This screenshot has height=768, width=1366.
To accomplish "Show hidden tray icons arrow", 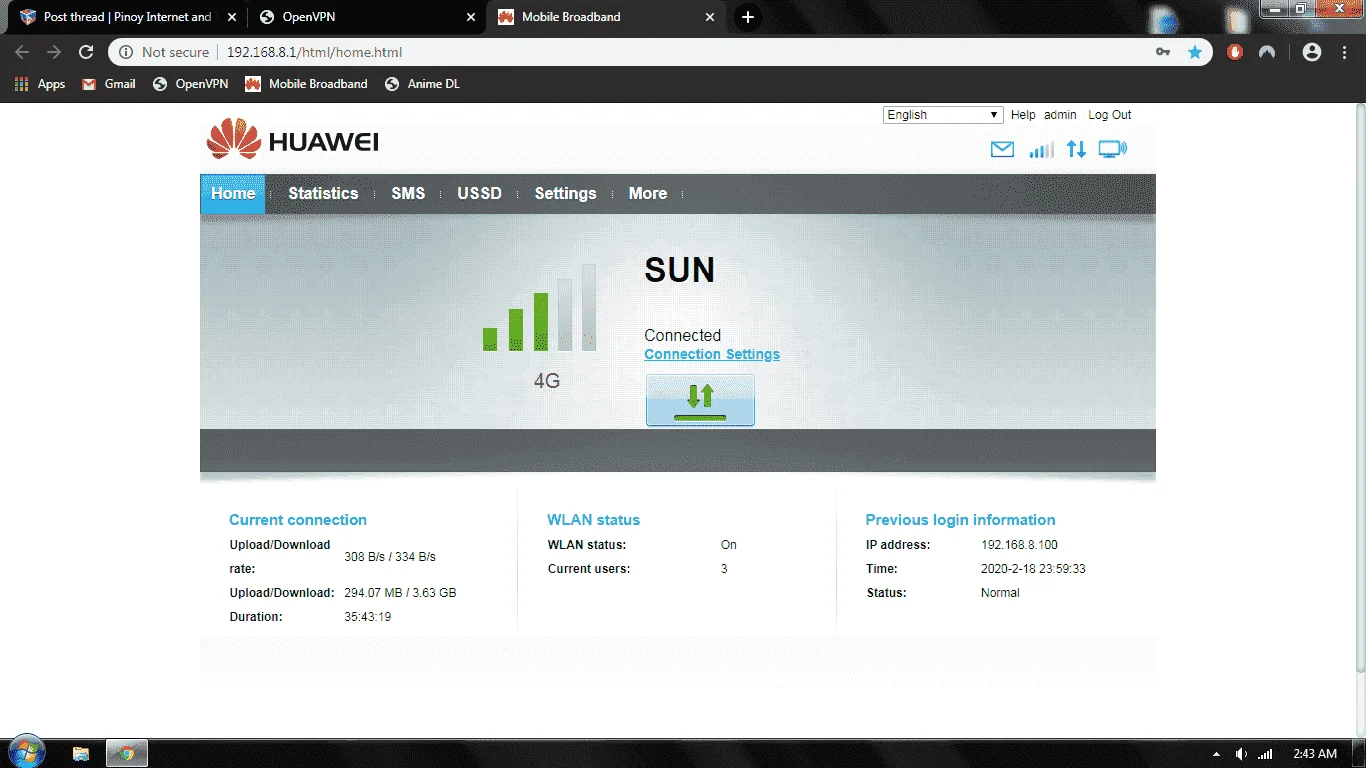I will [1216, 754].
